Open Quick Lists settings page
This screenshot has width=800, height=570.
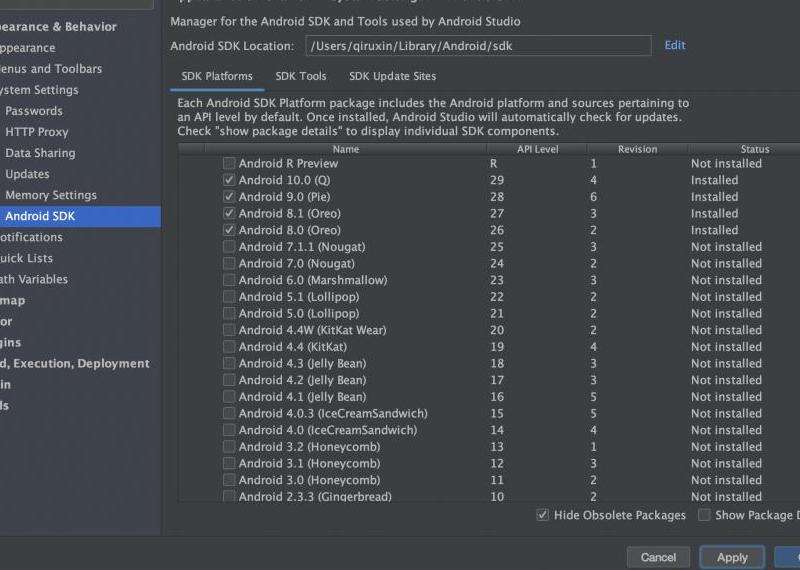(x=27, y=258)
